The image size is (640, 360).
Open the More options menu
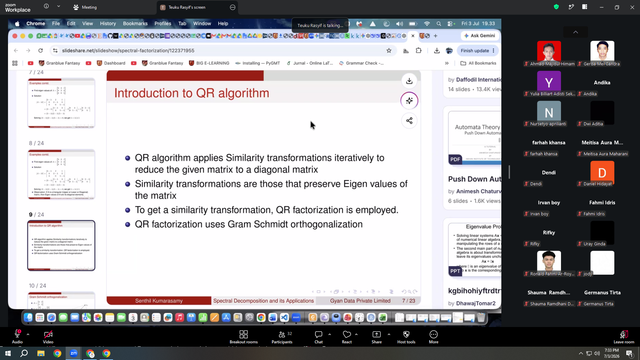pos(433,337)
